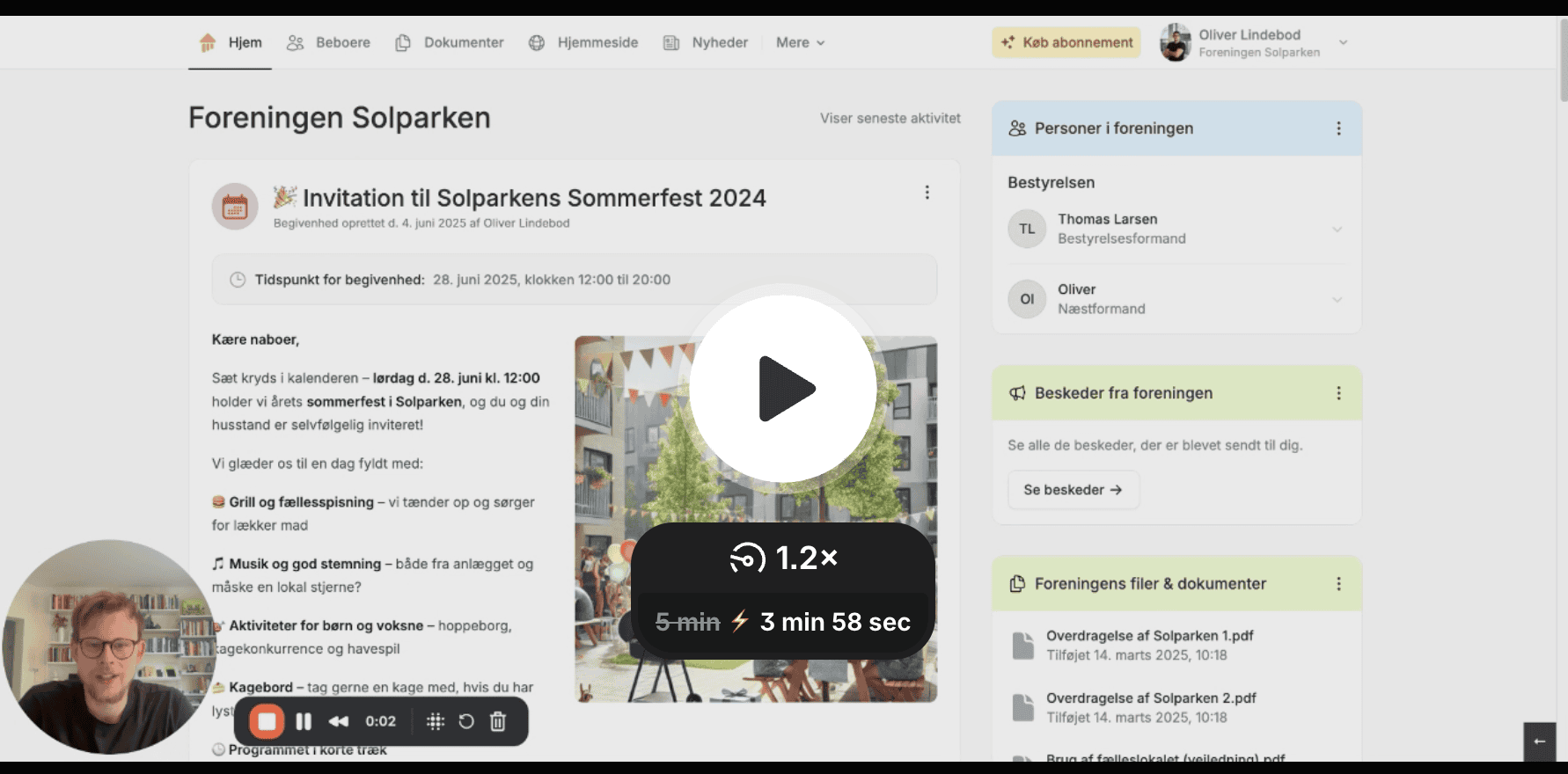The height and width of the screenshot is (774, 1568).
Task: Open the Overdragelse af Solparken 1.pdf file
Action: tap(1149, 636)
